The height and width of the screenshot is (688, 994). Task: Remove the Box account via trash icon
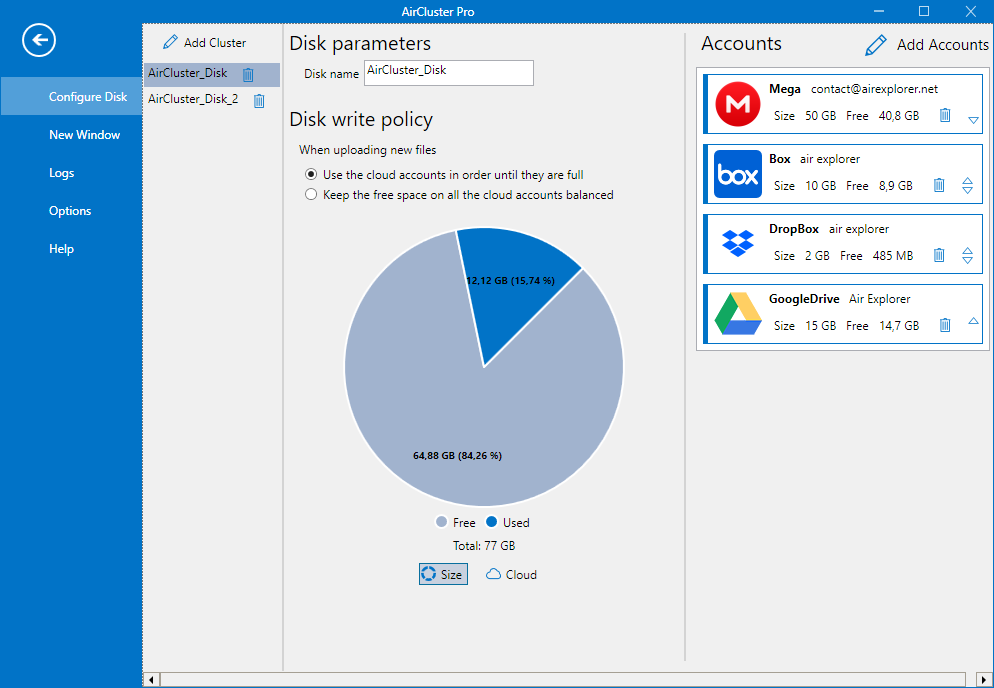tap(939, 185)
